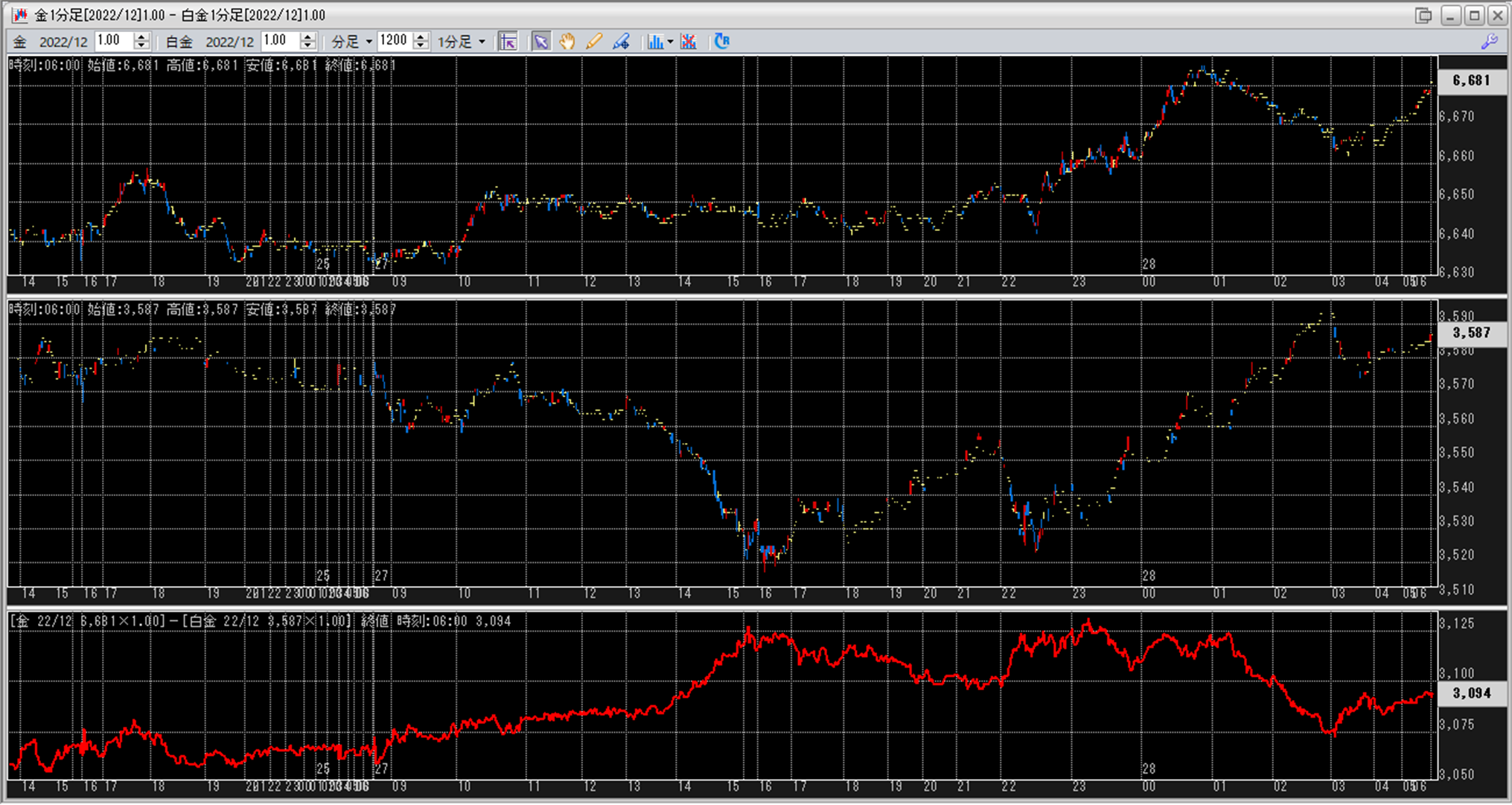Increase the 1200 bar count spinner
The height and width of the screenshot is (805, 1512).
[x=421, y=36]
